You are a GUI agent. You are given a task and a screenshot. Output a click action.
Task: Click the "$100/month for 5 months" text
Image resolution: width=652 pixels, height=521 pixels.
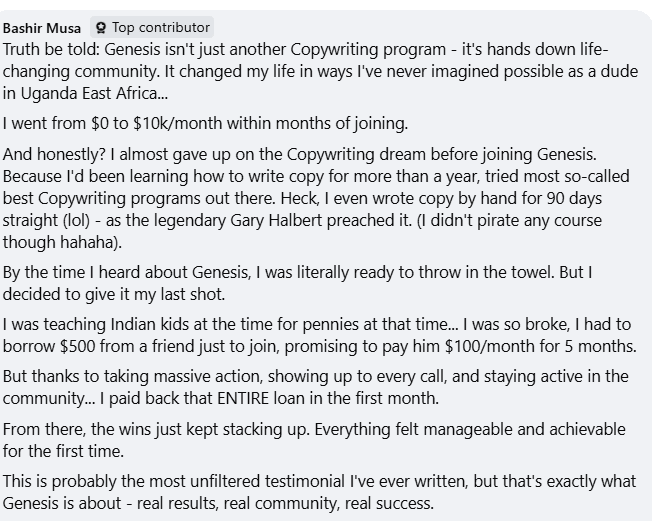[x=565, y=346]
